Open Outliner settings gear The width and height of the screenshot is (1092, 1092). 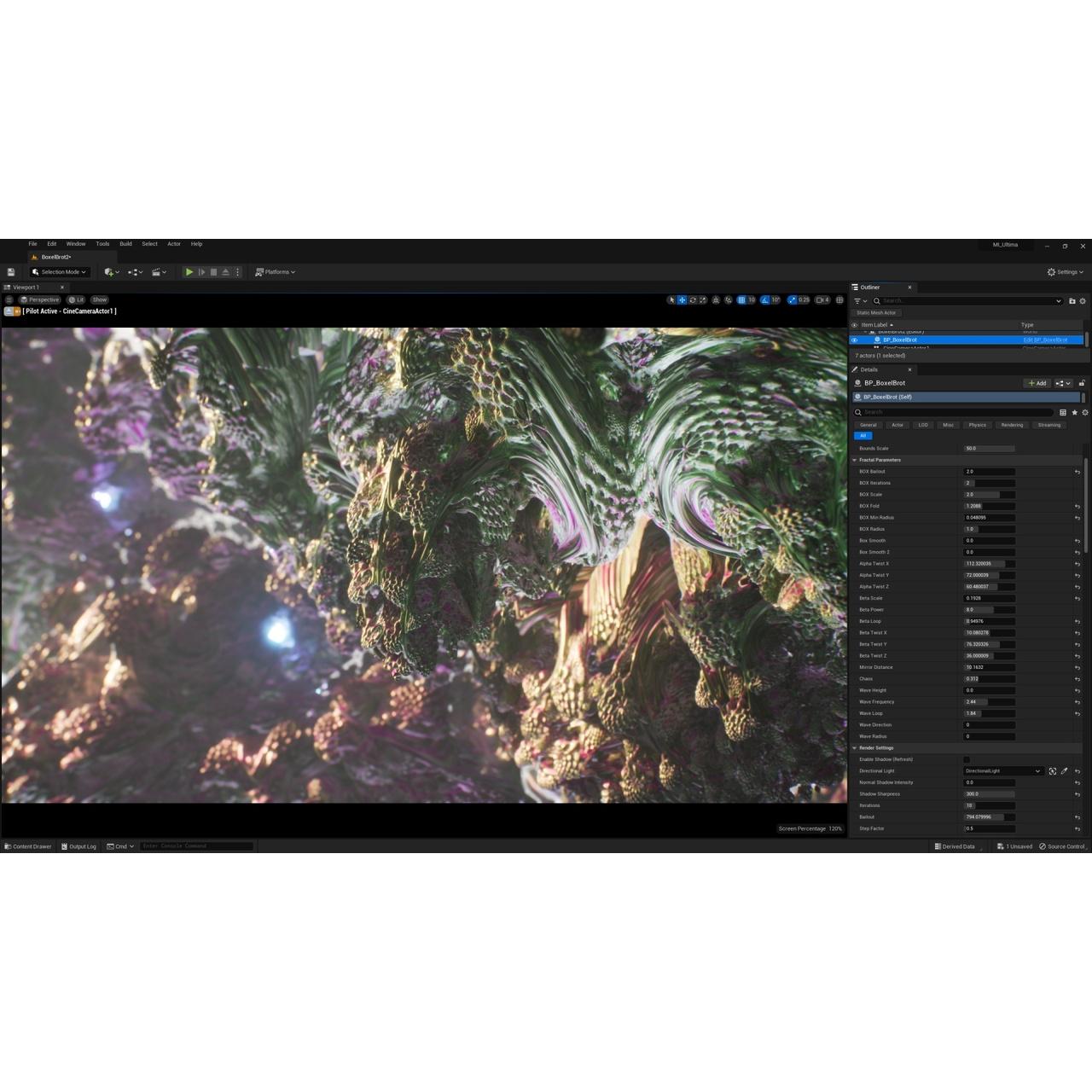(1083, 301)
